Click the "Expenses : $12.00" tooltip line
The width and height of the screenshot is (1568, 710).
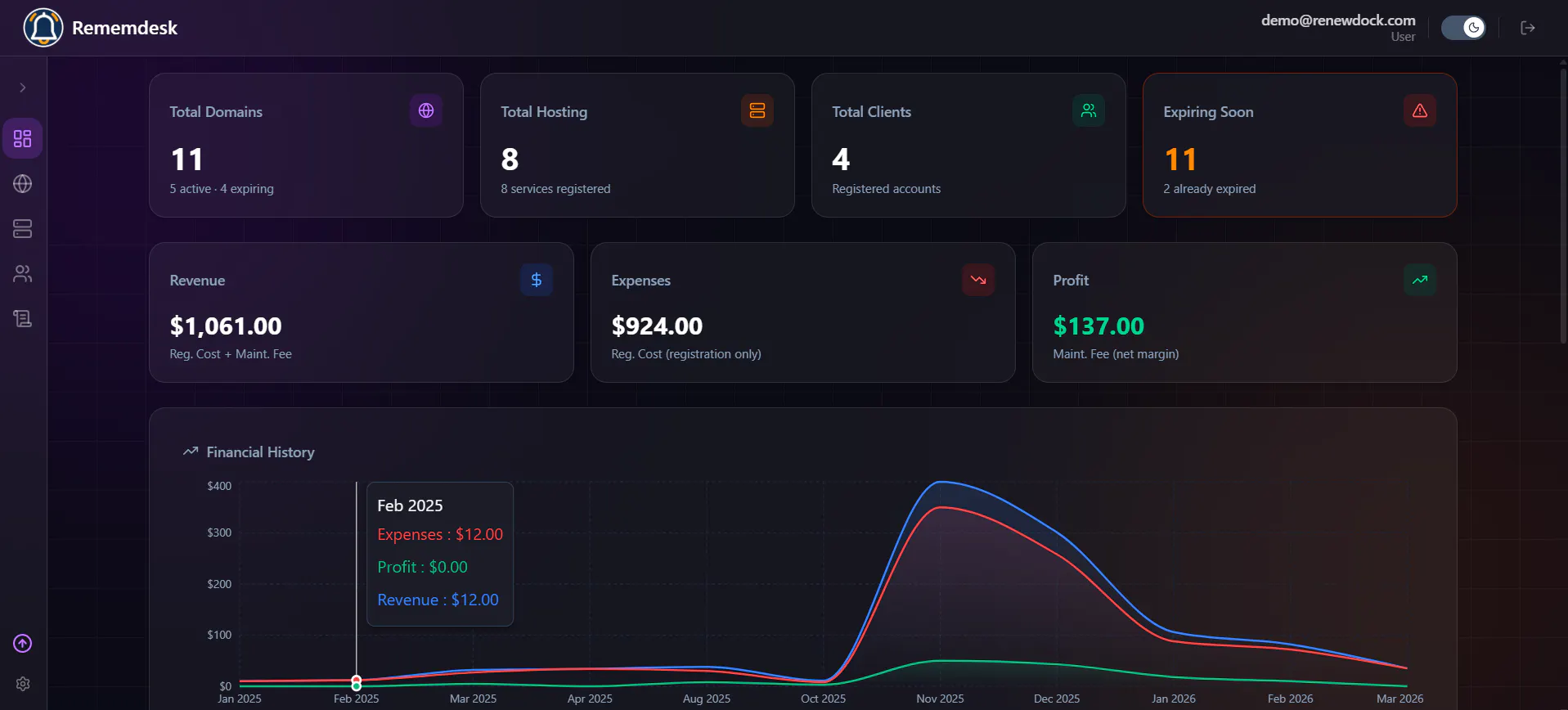pos(440,534)
